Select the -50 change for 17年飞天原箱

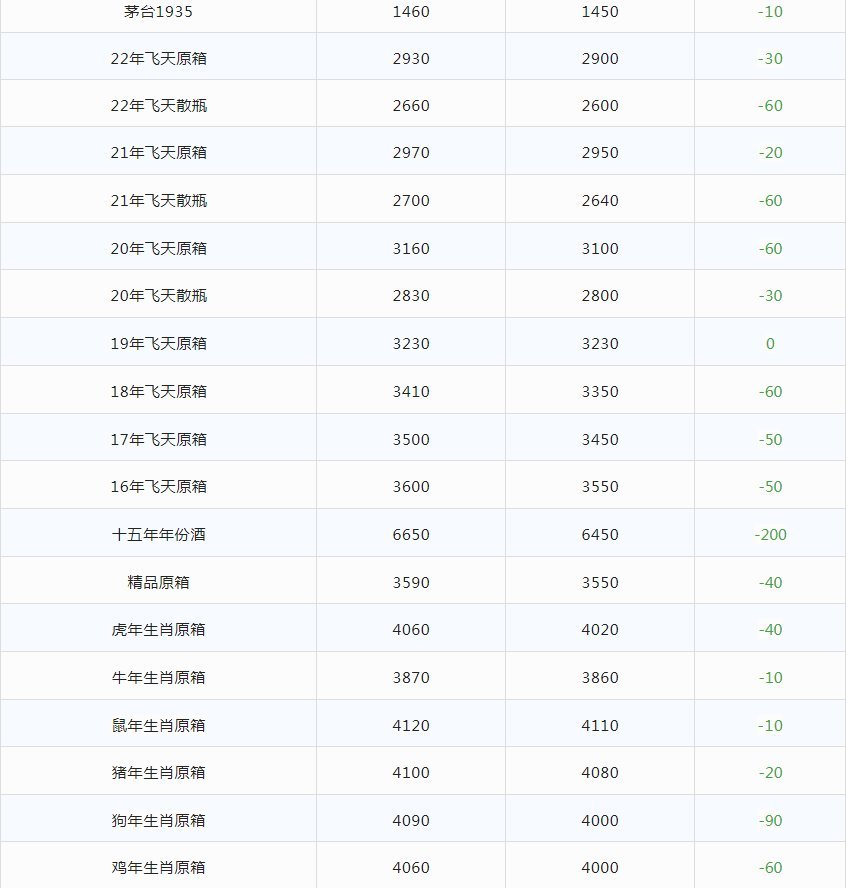pyautogui.click(x=771, y=440)
